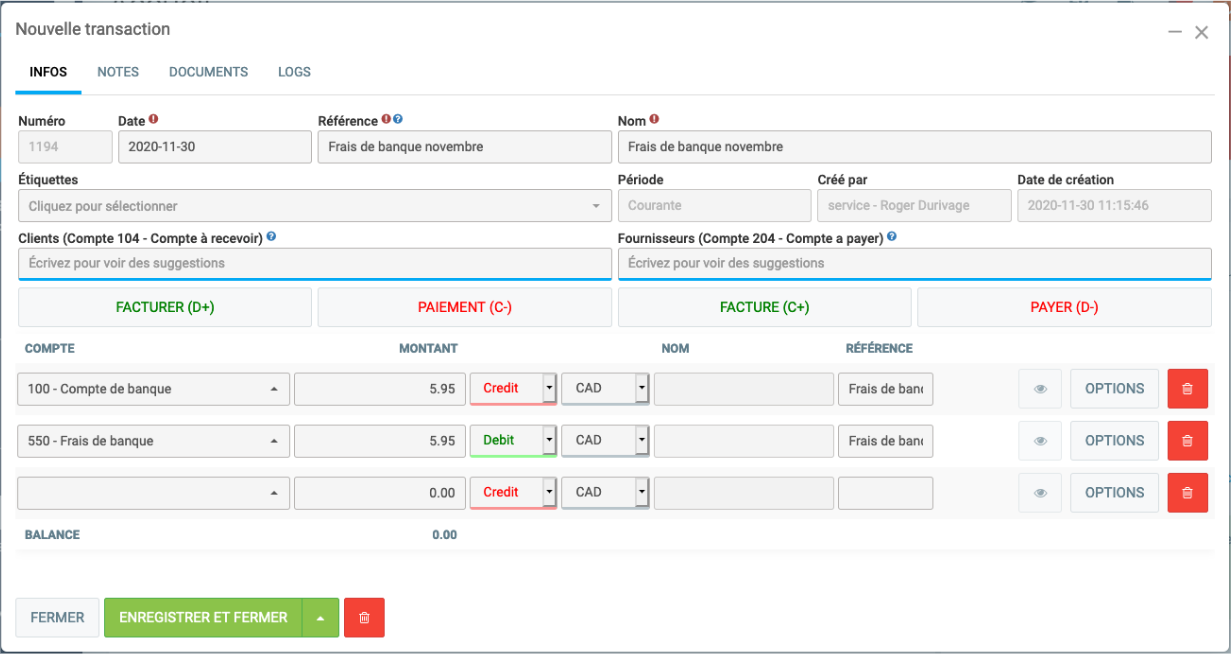The height and width of the screenshot is (654, 1231).
Task: Delete the 100 - Compte de banque row
Action: click(1187, 389)
